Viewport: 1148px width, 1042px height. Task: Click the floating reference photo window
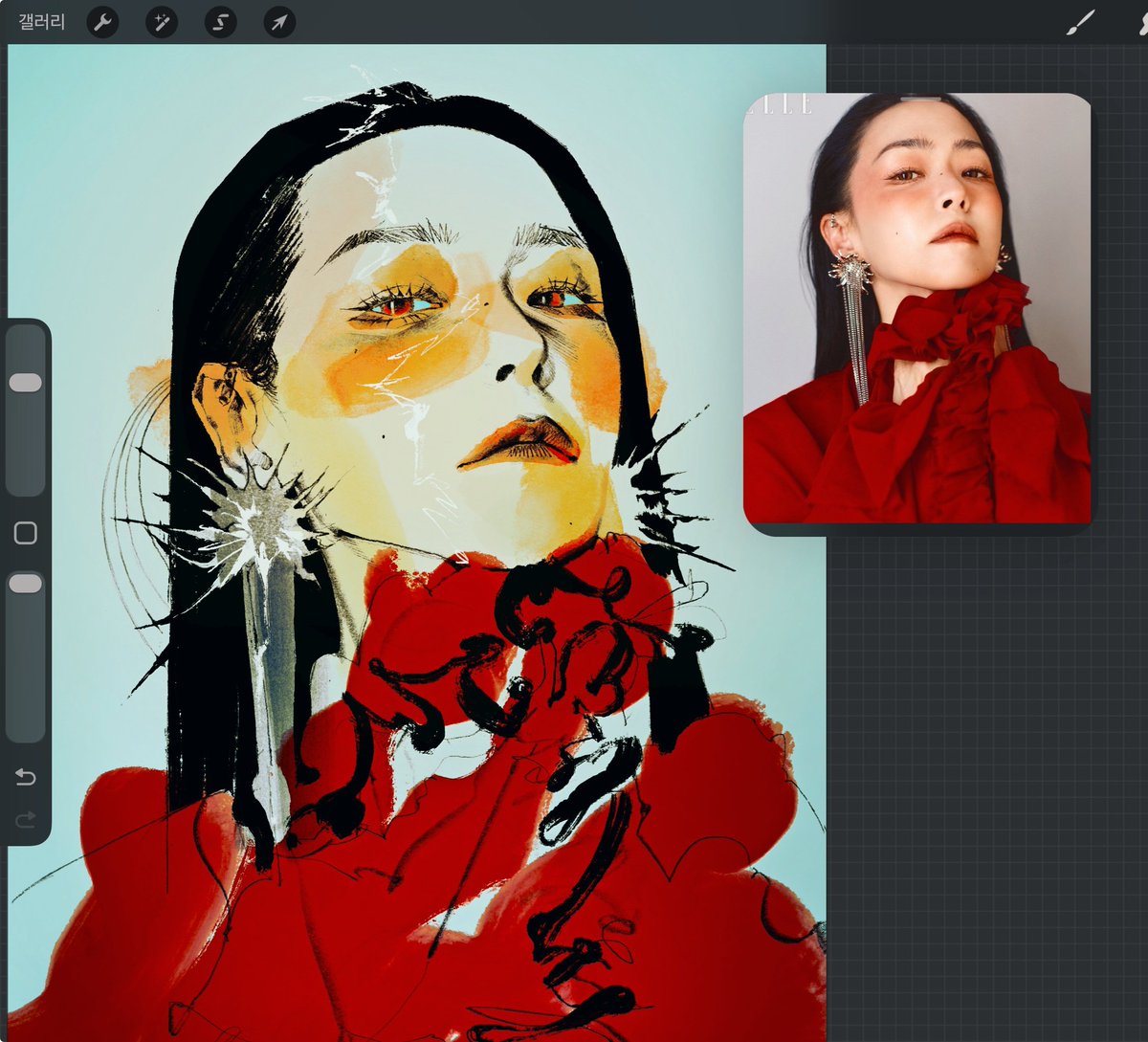(x=917, y=314)
